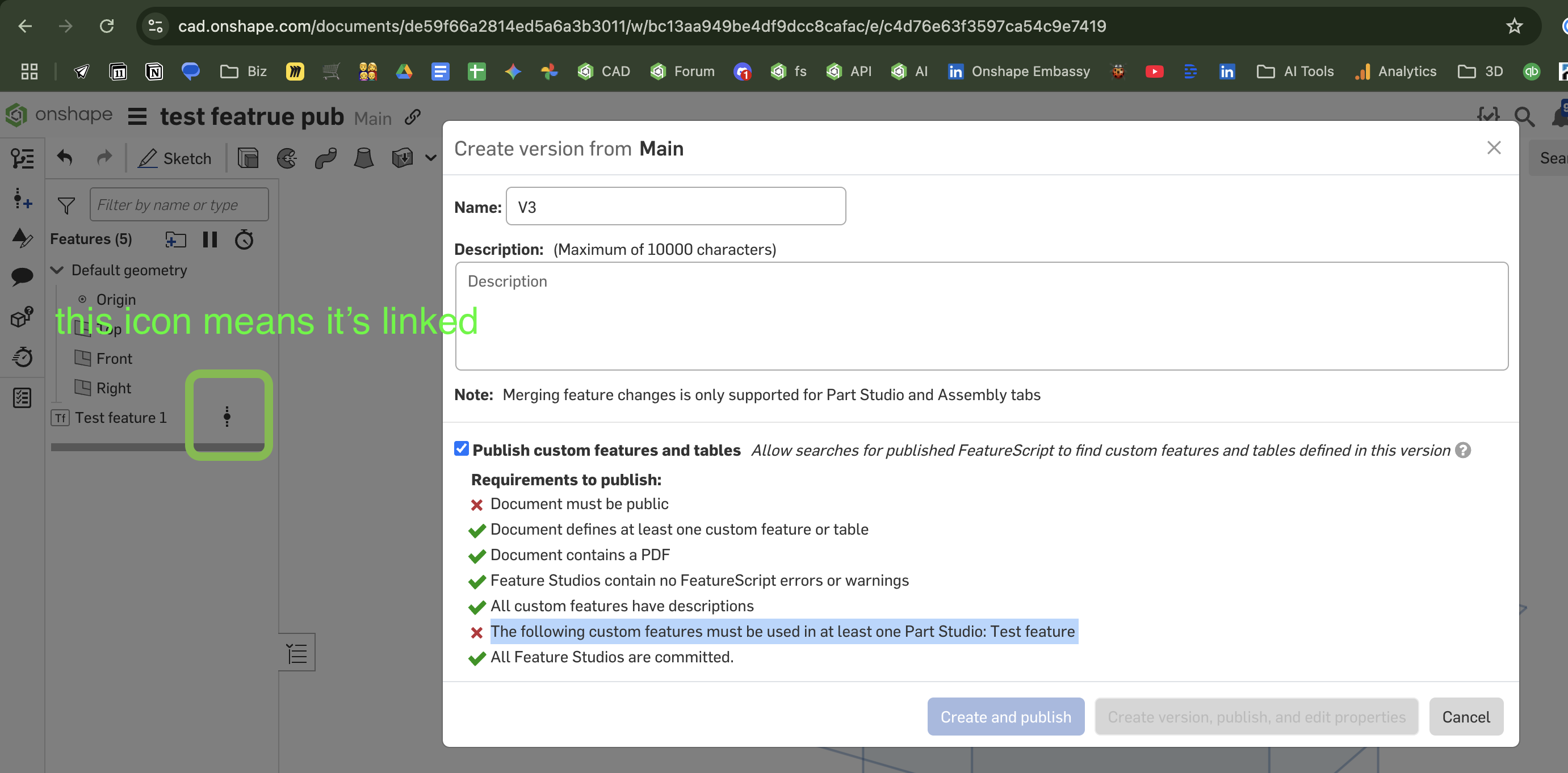The width and height of the screenshot is (1568, 773).
Task: Open the Telegram bookmark icon
Action: coord(81,71)
